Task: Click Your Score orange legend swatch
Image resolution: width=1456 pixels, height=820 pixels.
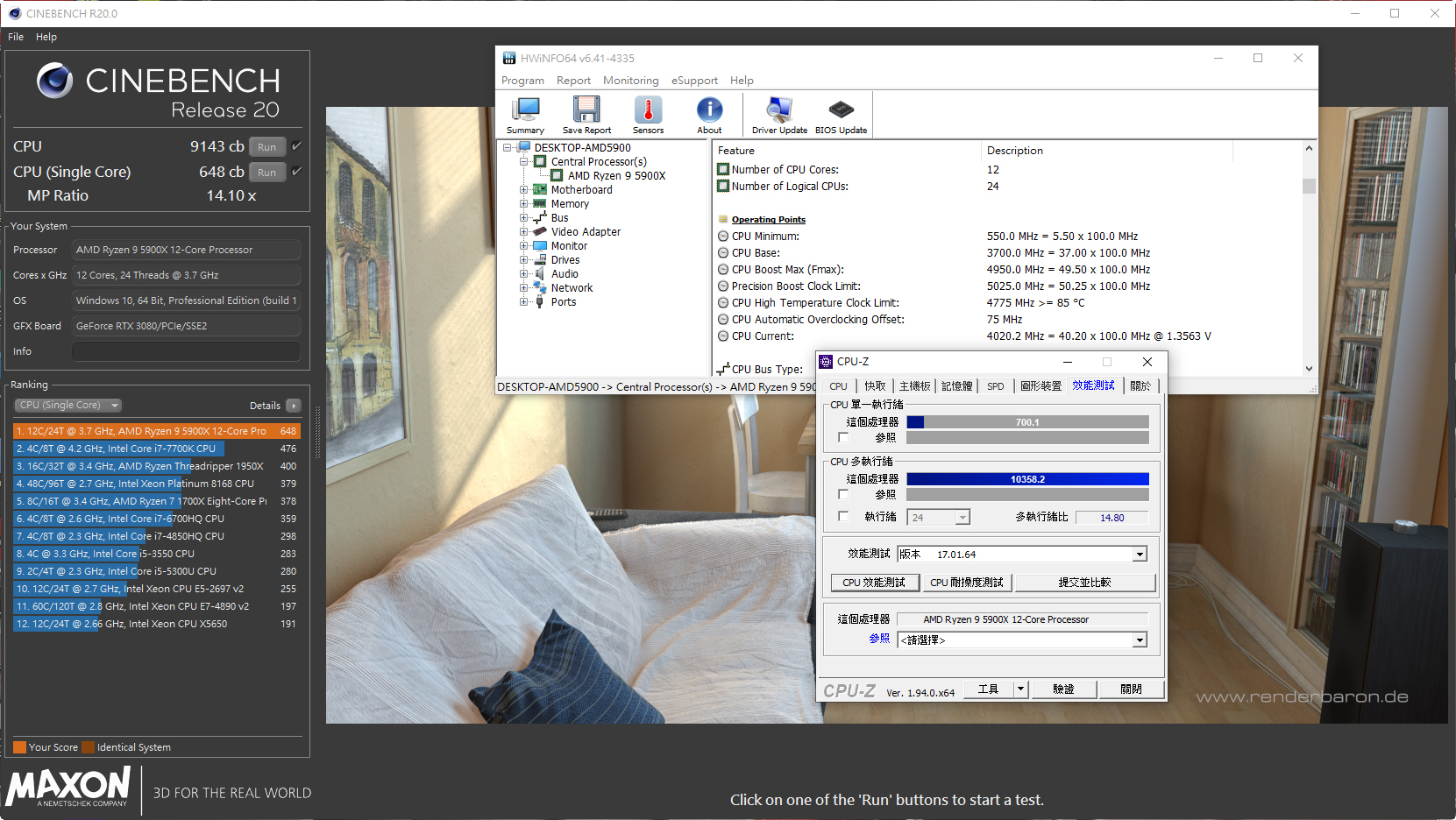Action: click(x=19, y=747)
